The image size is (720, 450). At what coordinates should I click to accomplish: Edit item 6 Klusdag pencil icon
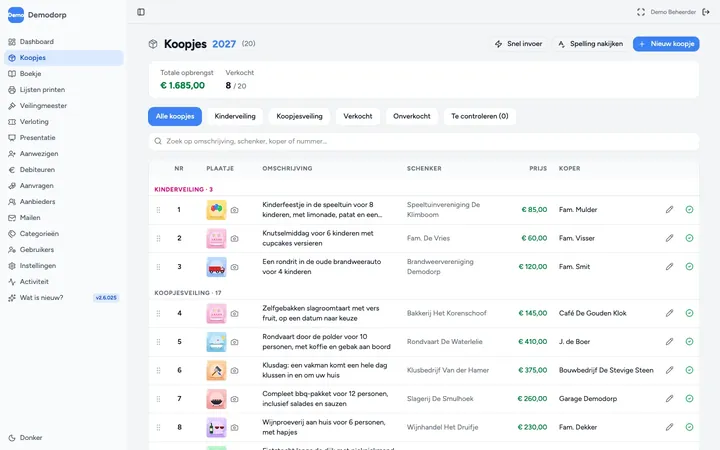click(669, 370)
